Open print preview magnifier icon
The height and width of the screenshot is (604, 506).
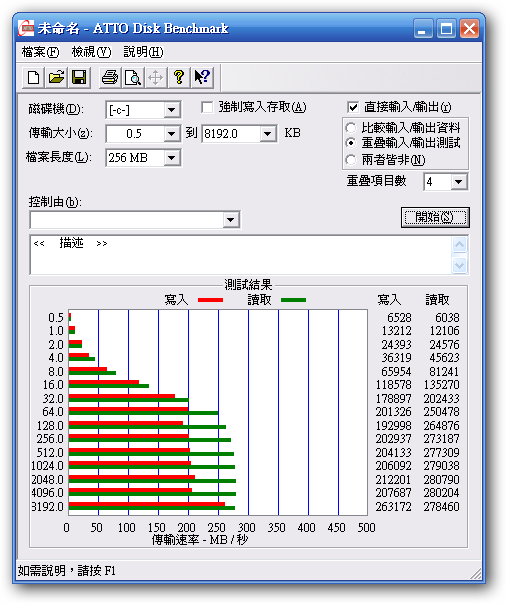(133, 77)
